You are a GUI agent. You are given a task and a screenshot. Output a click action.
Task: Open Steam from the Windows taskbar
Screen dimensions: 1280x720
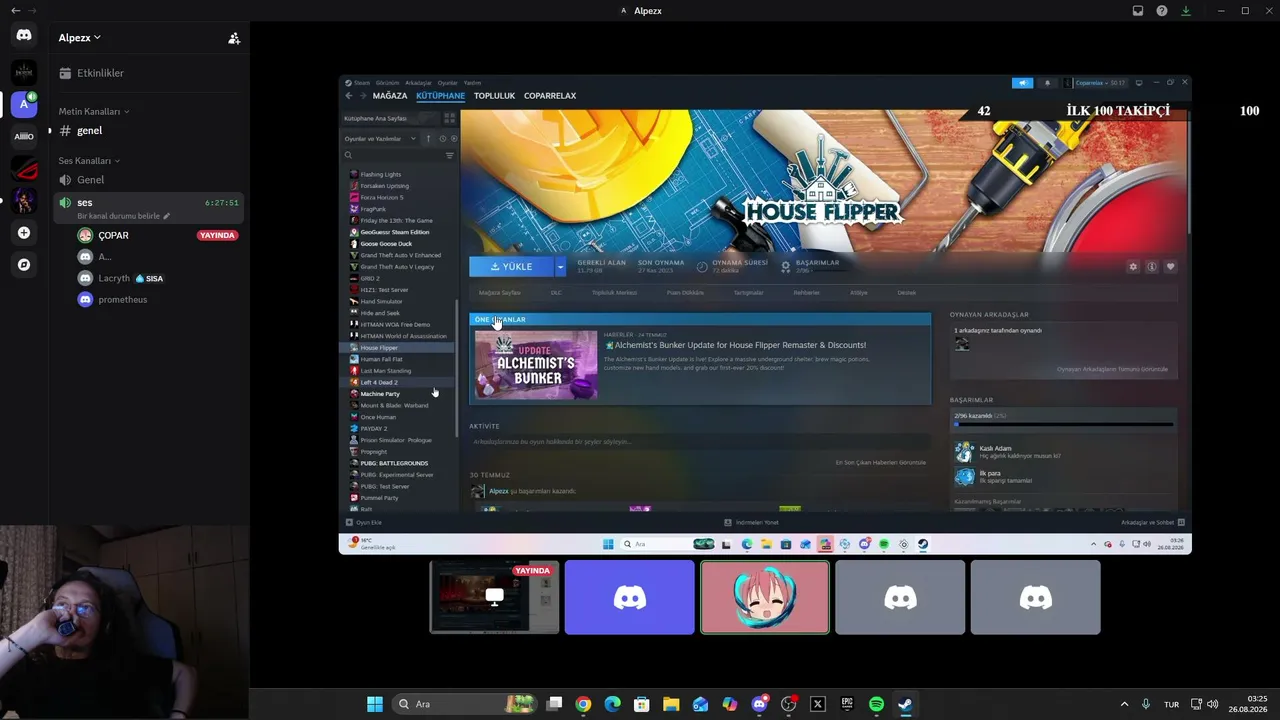click(x=905, y=704)
